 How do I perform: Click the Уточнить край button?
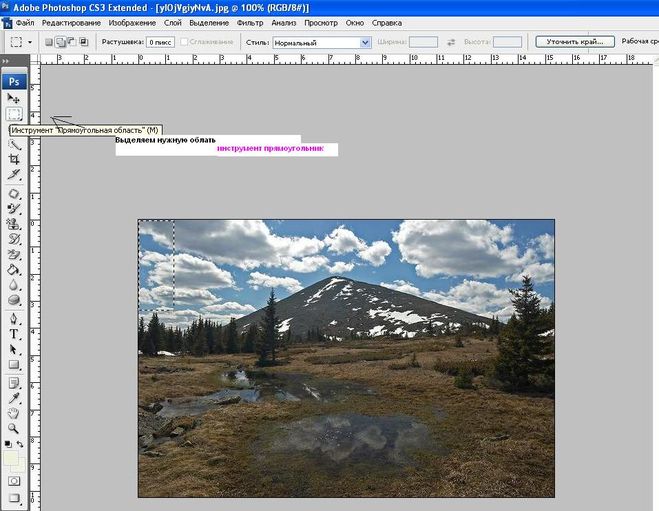[575, 42]
